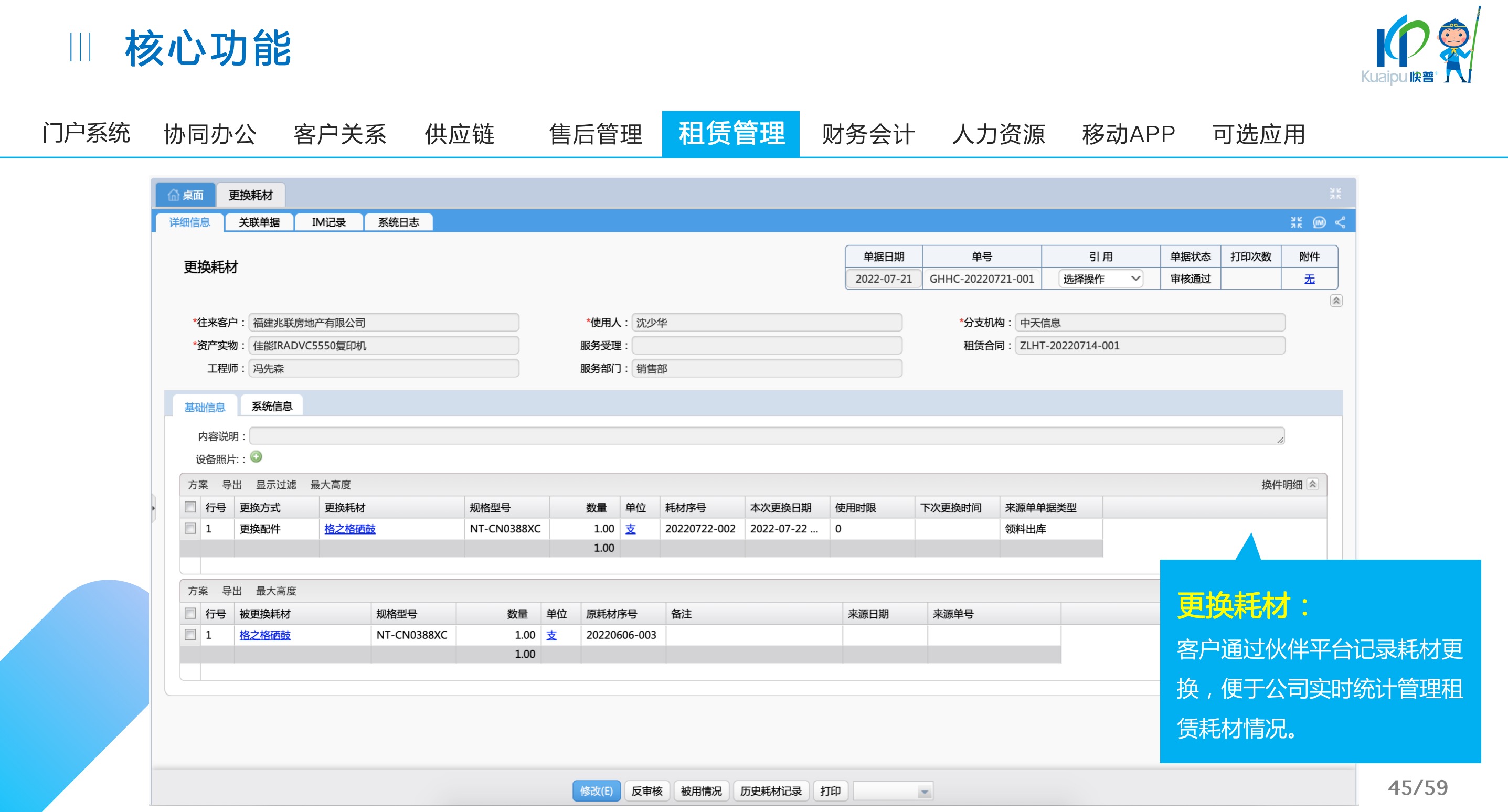This screenshot has height=812, width=1508.
Task: Collapse the 换件明细 section
Action: [1313, 484]
